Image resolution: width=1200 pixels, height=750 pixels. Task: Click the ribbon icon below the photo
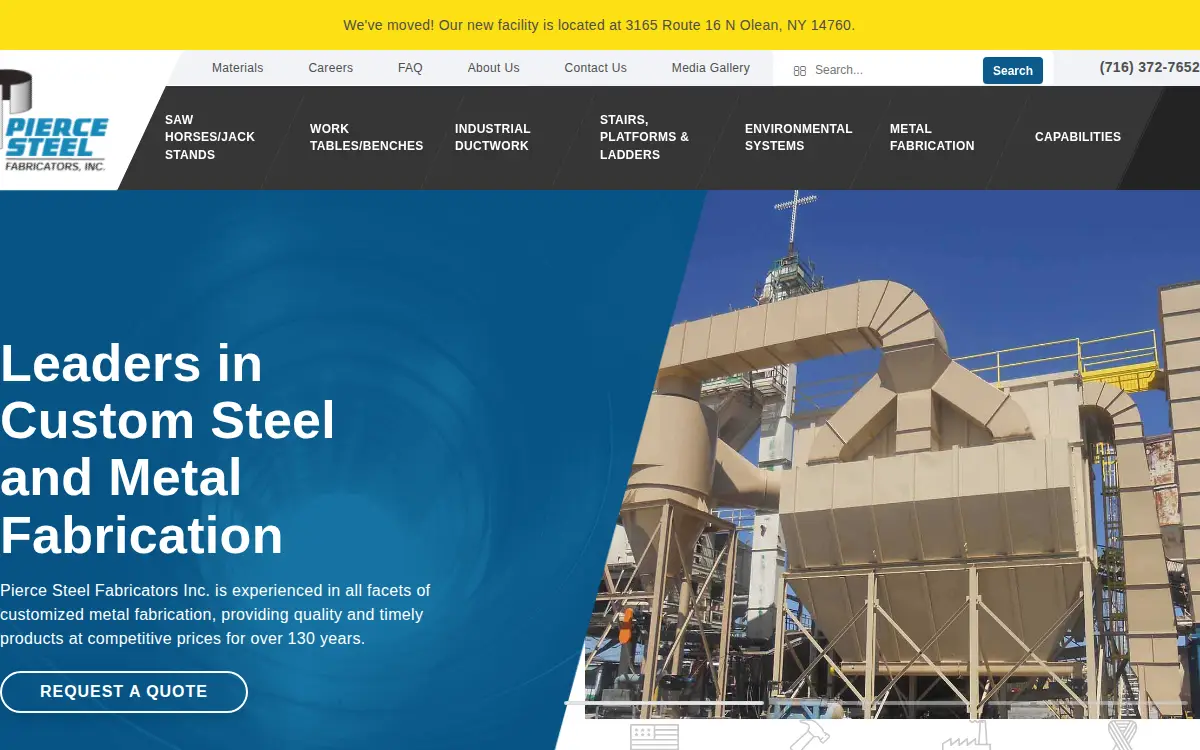[x=1122, y=735]
